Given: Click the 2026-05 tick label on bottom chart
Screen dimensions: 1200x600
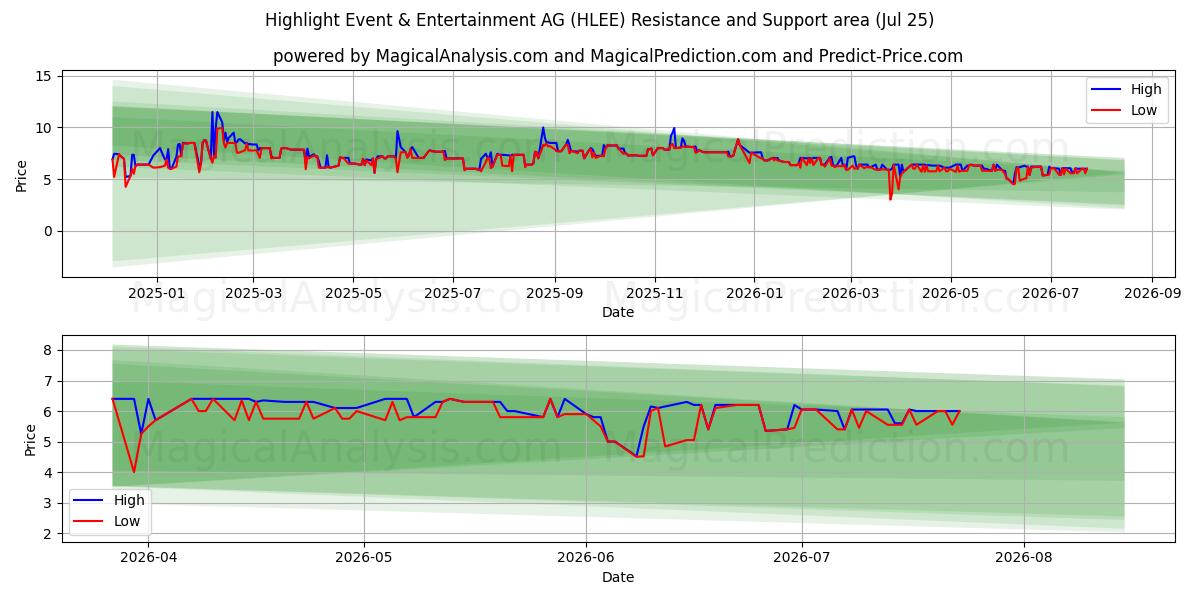Looking at the screenshot, I should pos(364,559).
